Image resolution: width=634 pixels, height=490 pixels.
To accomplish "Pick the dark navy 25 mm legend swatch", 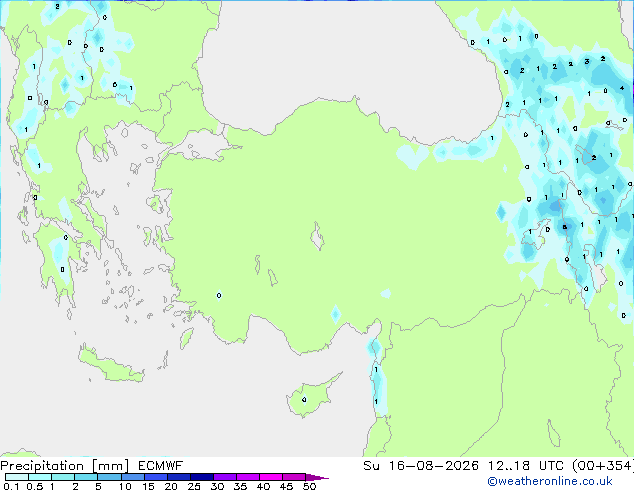I will pos(202,477).
